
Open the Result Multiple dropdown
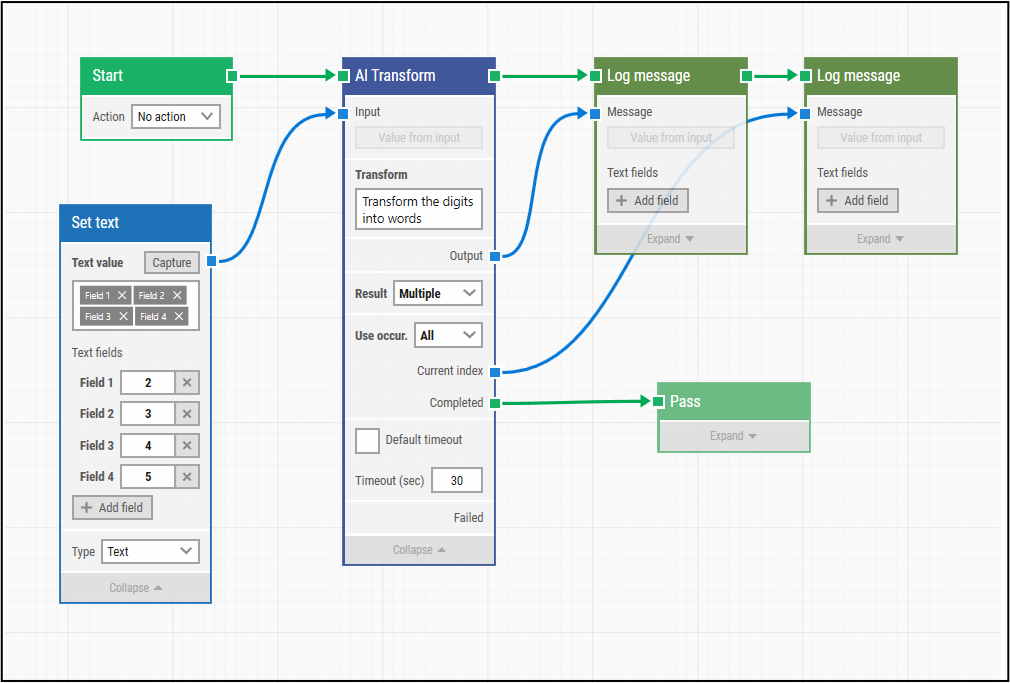point(438,294)
